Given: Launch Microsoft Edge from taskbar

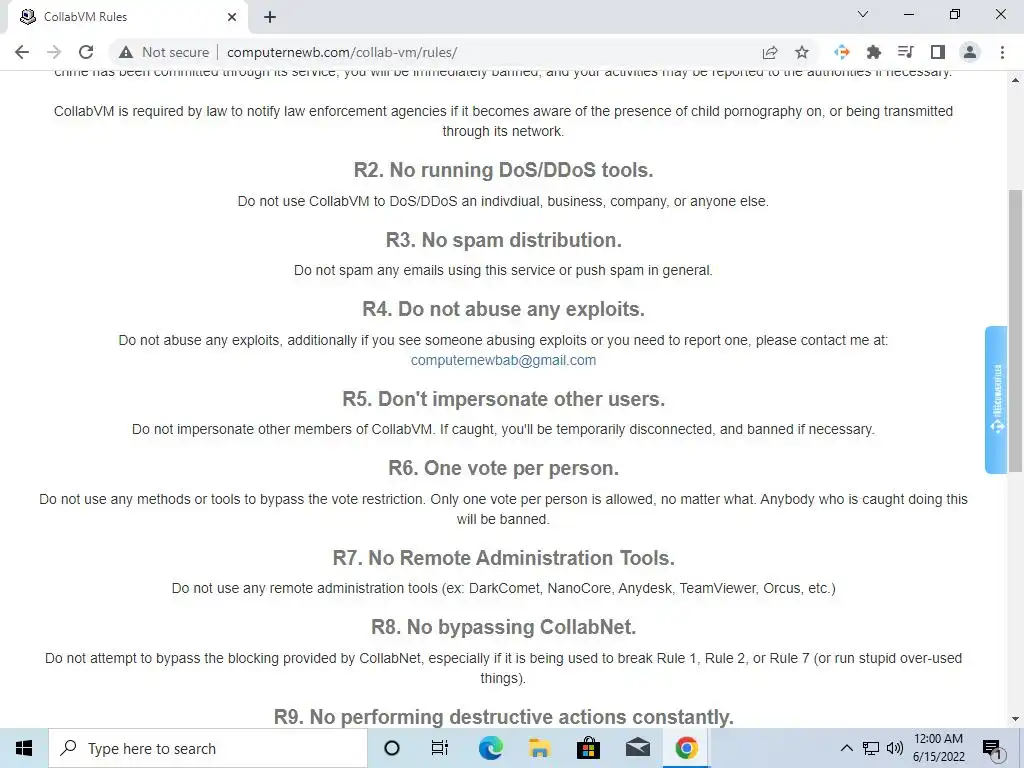Looking at the screenshot, I should [x=490, y=748].
